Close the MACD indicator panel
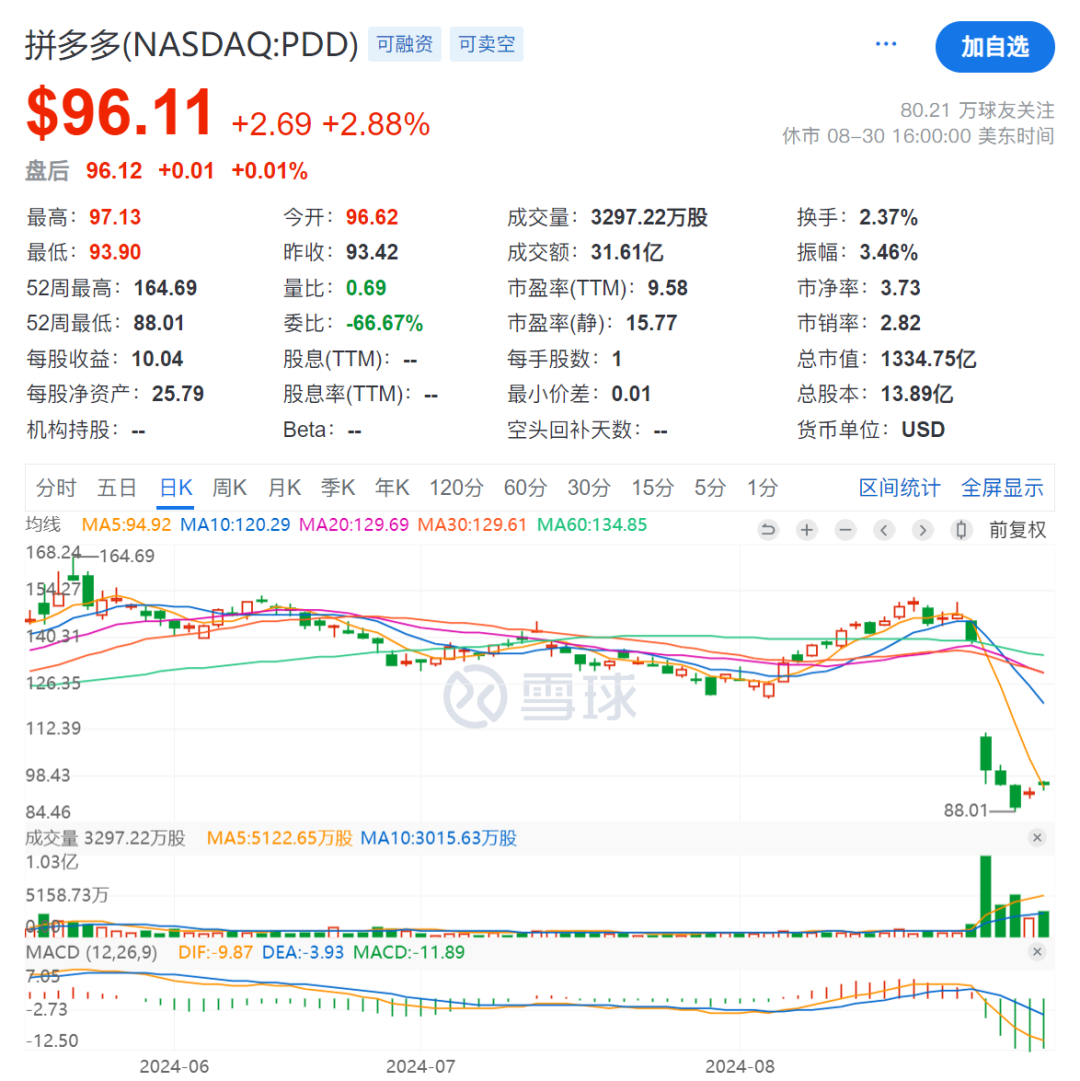The image size is (1080, 1081). click(x=1037, y=953)
